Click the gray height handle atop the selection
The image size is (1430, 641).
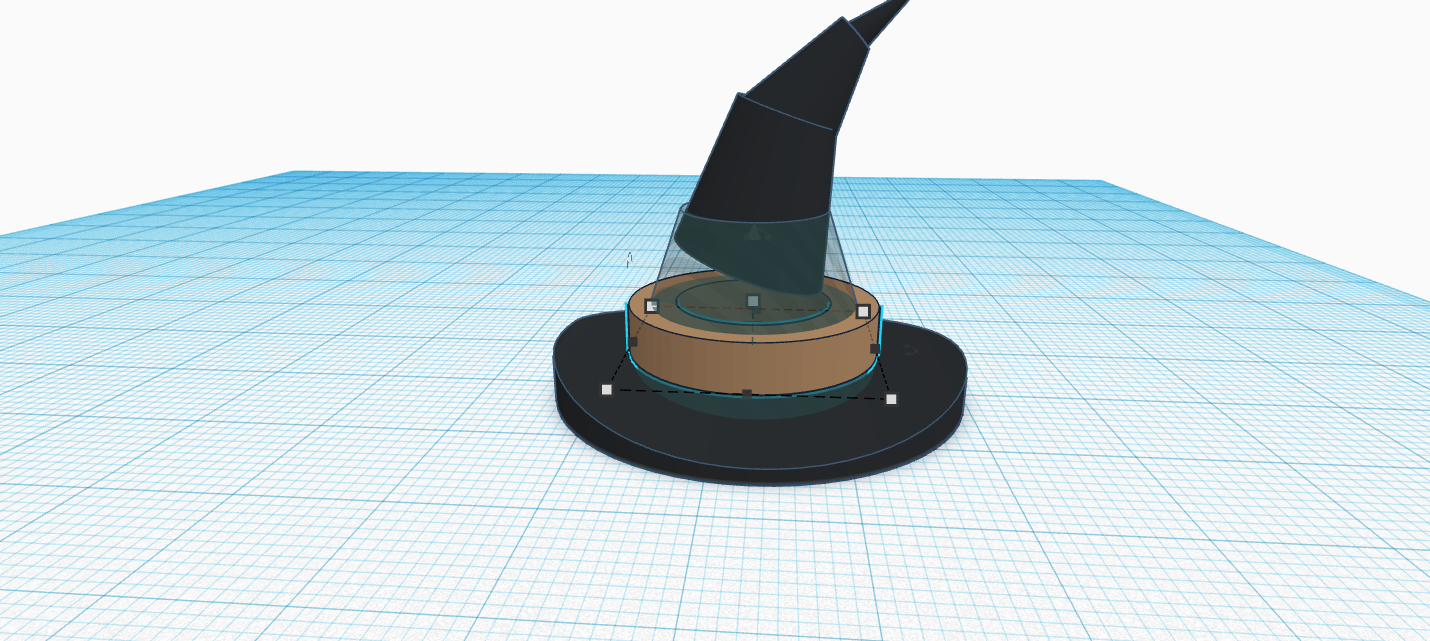coord(752,300)
